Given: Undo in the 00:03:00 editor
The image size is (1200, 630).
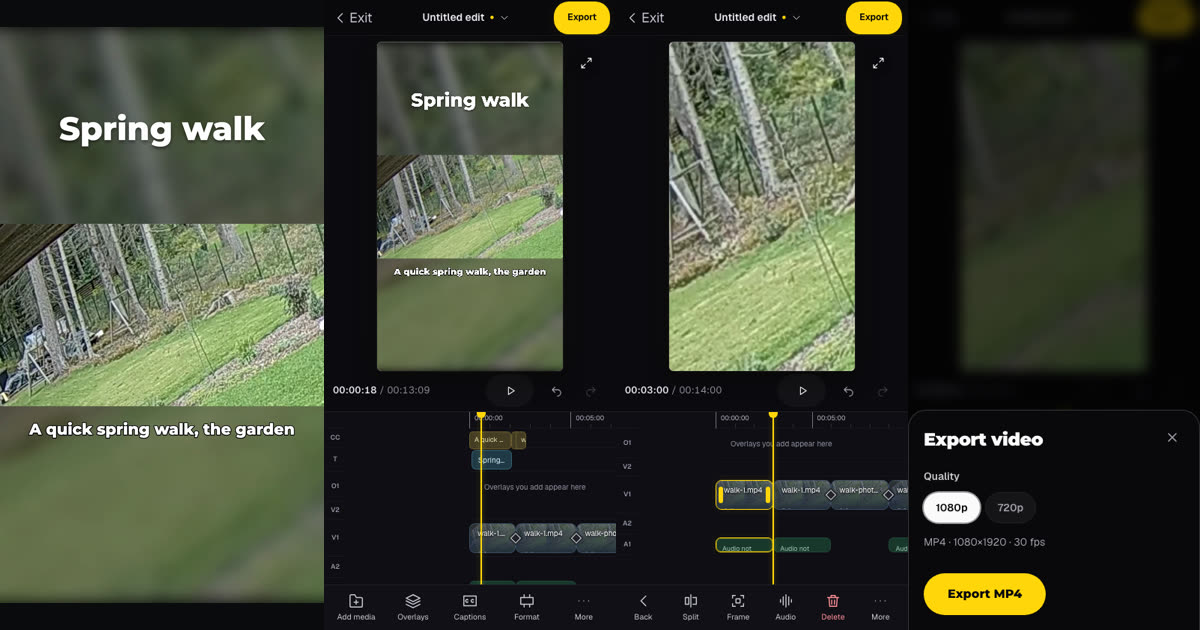Looking at the screenshot, I should click(849, 391).
